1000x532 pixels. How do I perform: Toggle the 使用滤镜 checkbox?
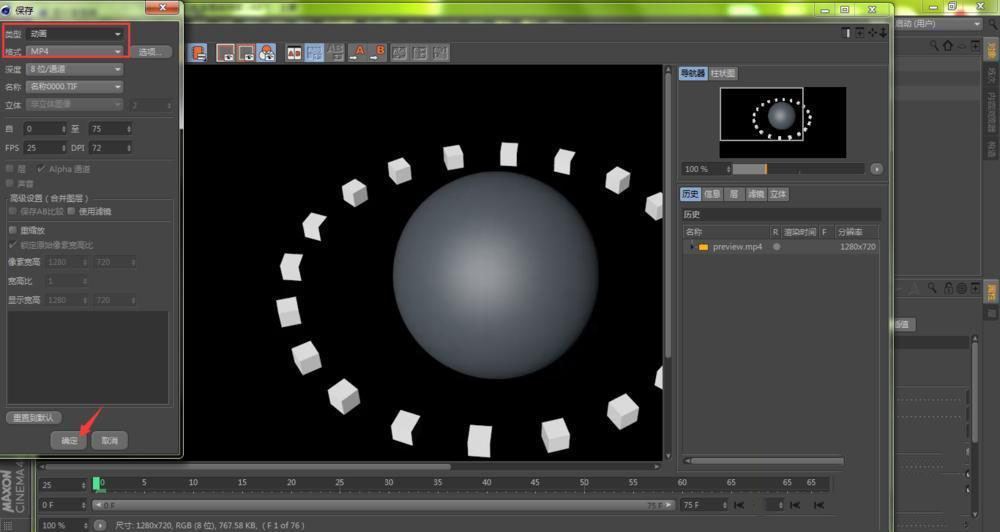click(71, 211)
